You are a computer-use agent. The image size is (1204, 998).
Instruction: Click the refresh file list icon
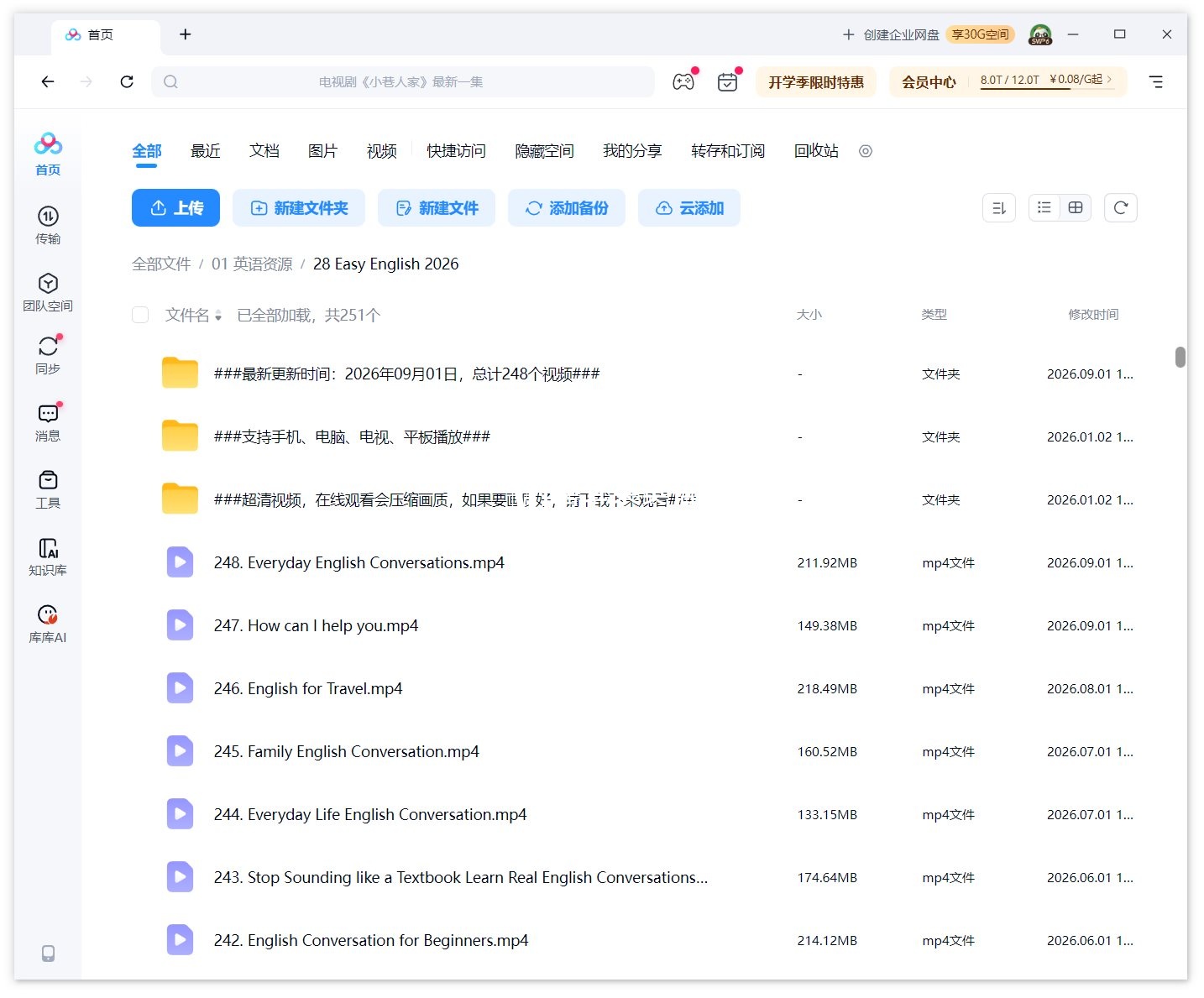(x=1121, y=208)
